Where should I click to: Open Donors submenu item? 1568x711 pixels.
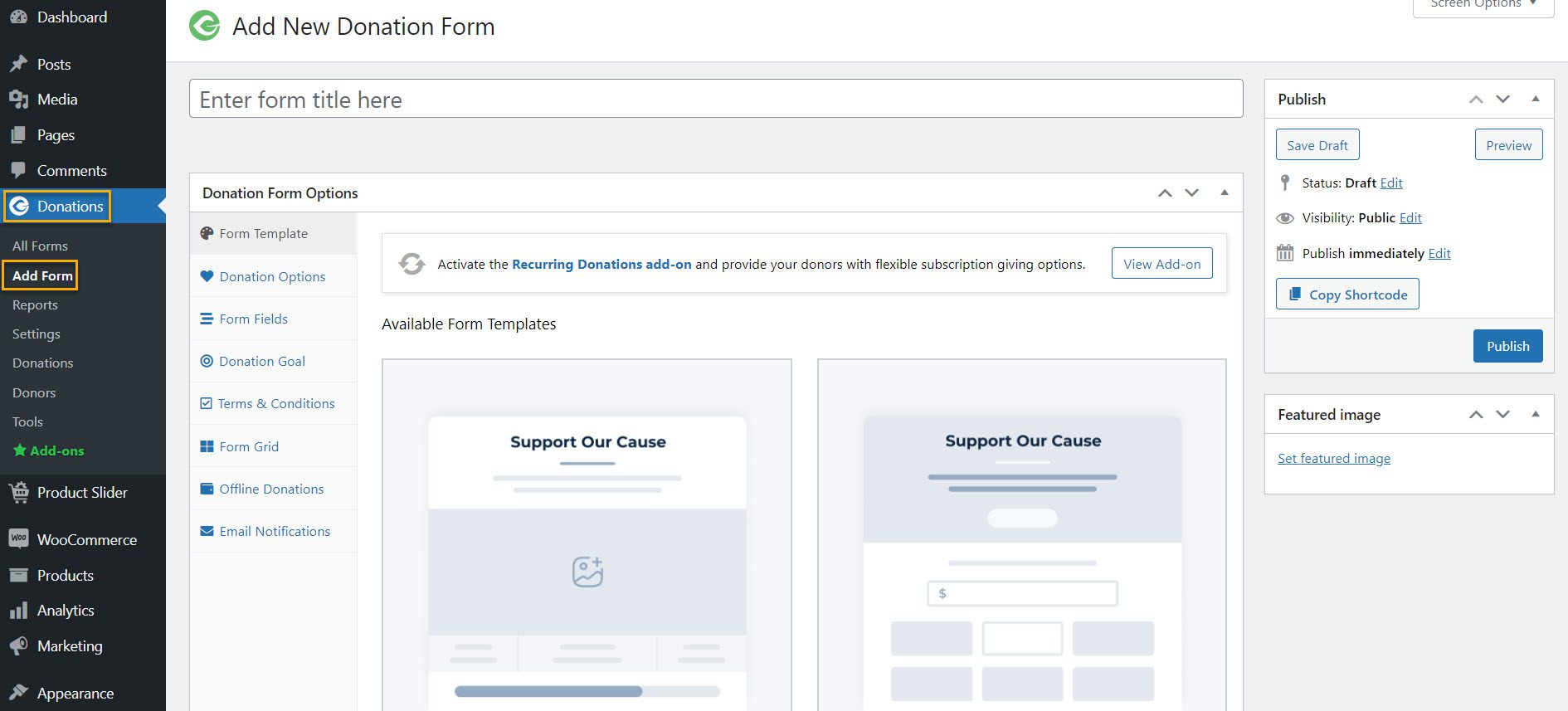tap(34, 392)
